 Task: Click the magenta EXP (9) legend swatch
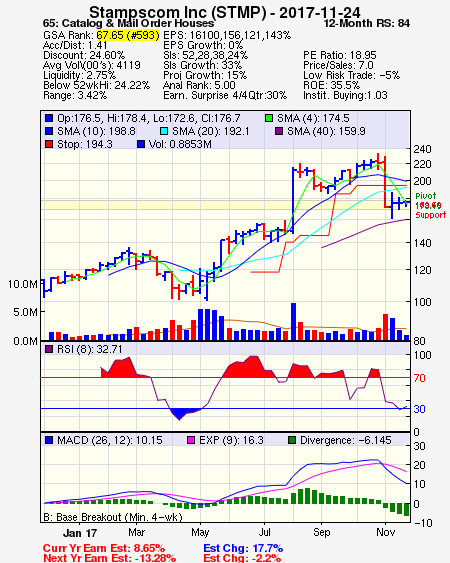191,440
